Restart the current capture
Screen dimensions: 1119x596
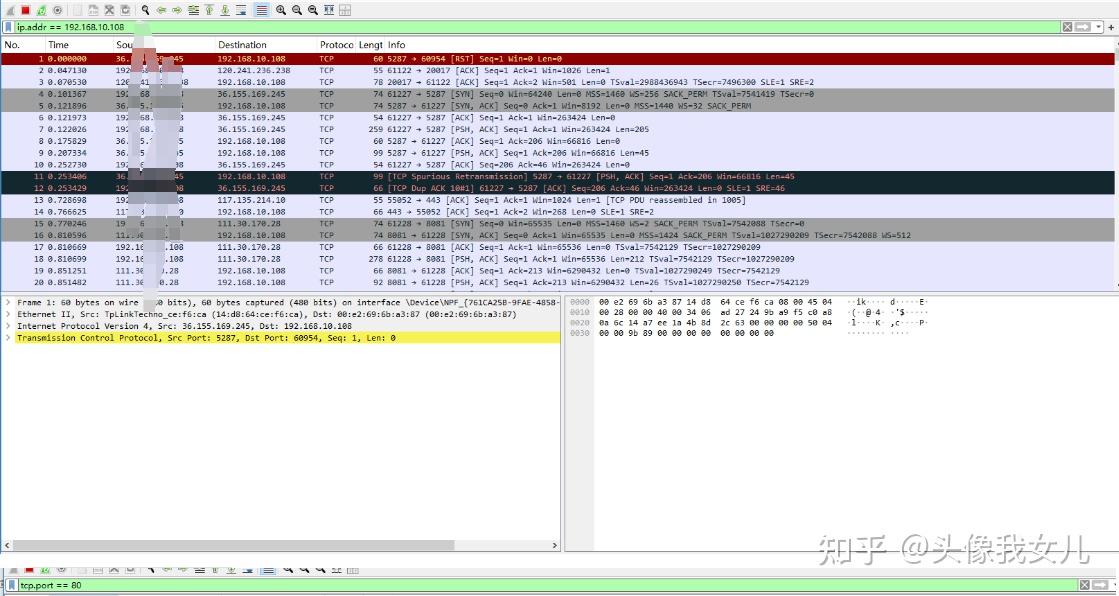[41, 10]
